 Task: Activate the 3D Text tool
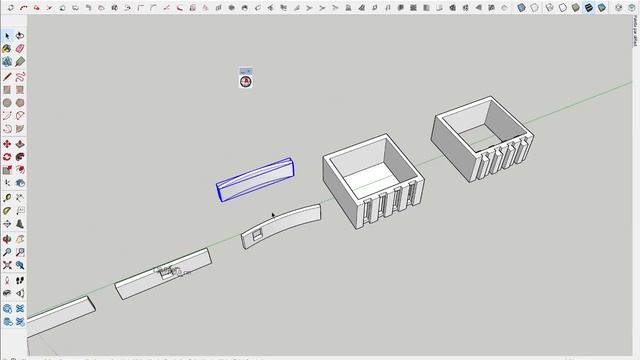(x=20, y=224)
